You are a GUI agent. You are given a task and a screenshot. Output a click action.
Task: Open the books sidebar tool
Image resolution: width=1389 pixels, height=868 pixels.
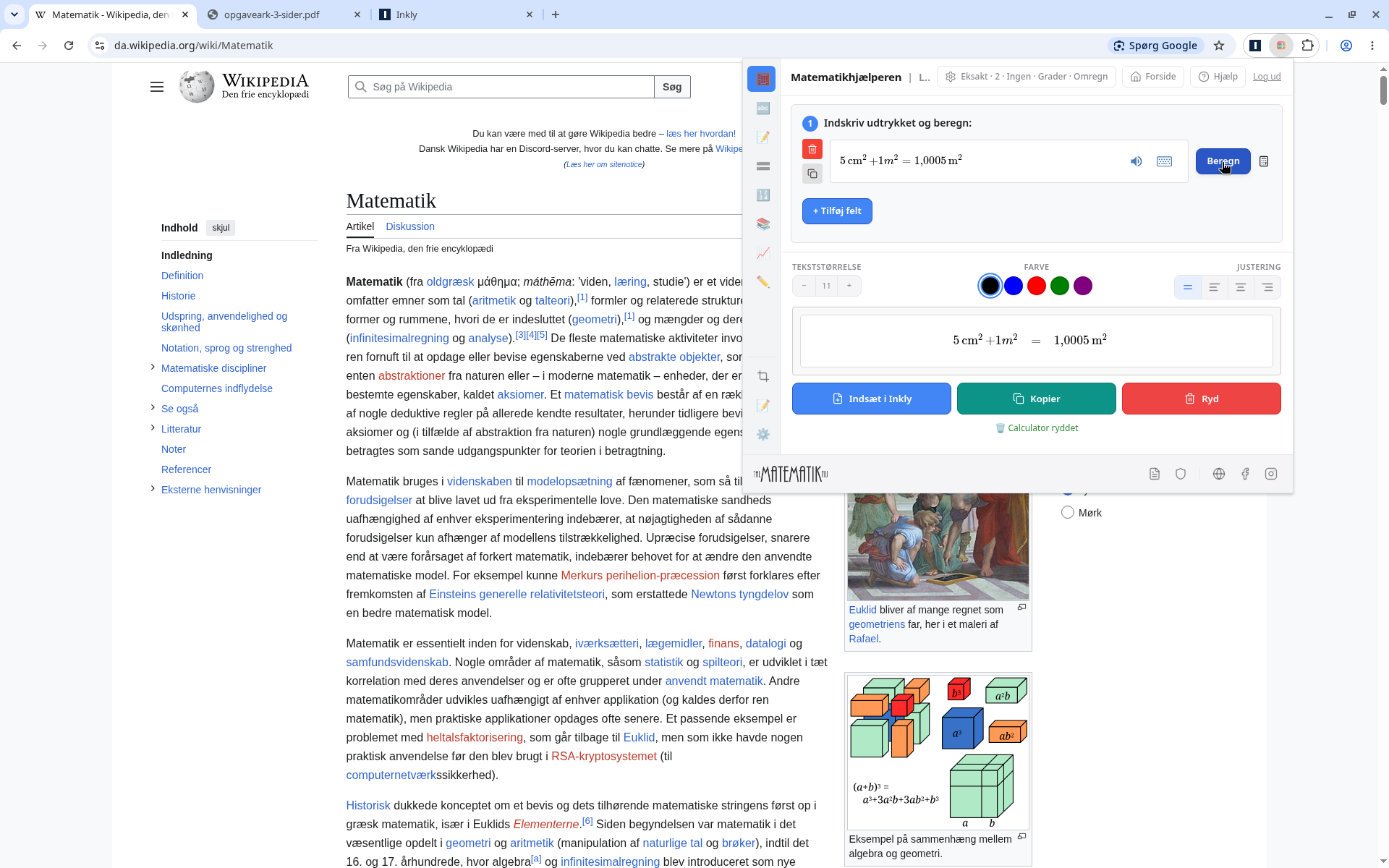[x=763, y=224]
